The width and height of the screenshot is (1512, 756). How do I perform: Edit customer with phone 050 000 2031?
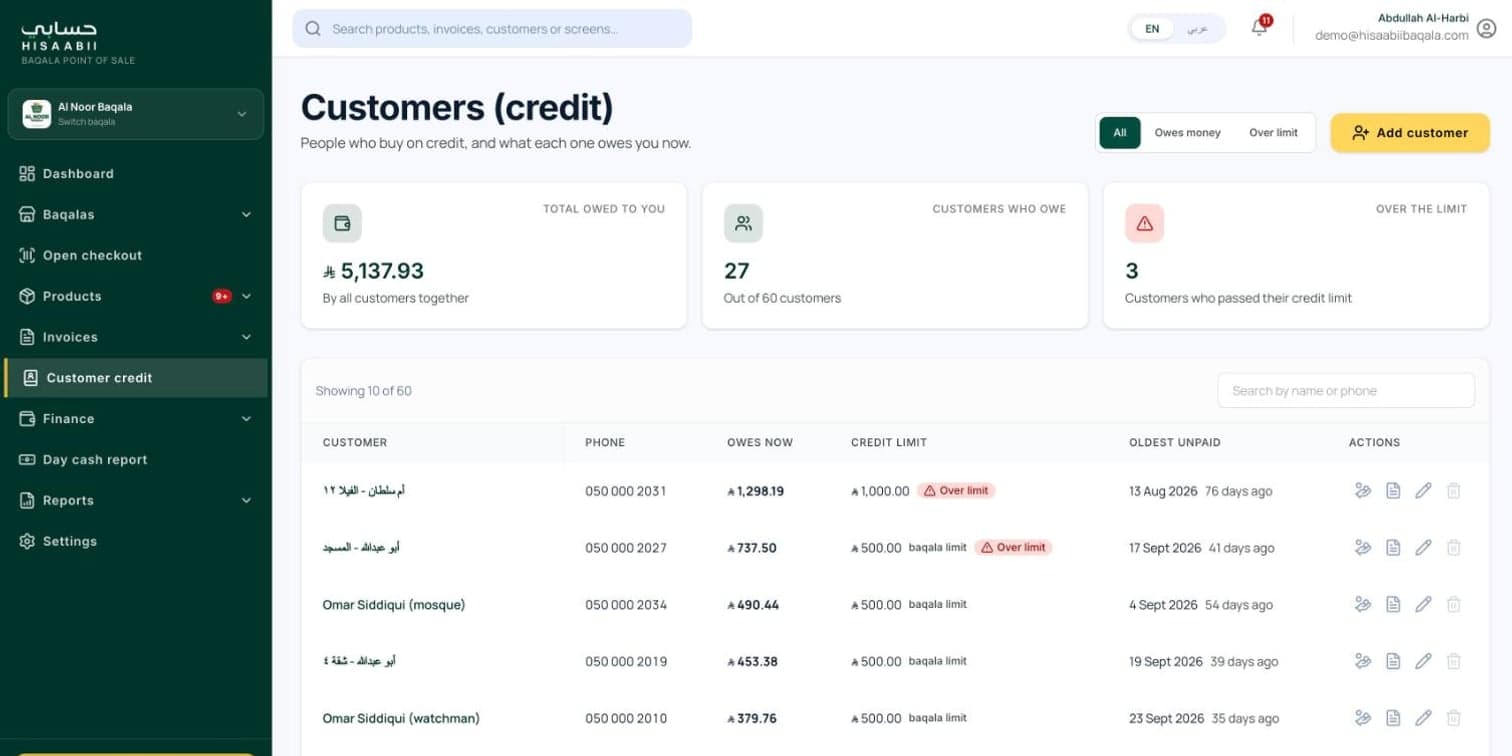(x=1423, y=491)
